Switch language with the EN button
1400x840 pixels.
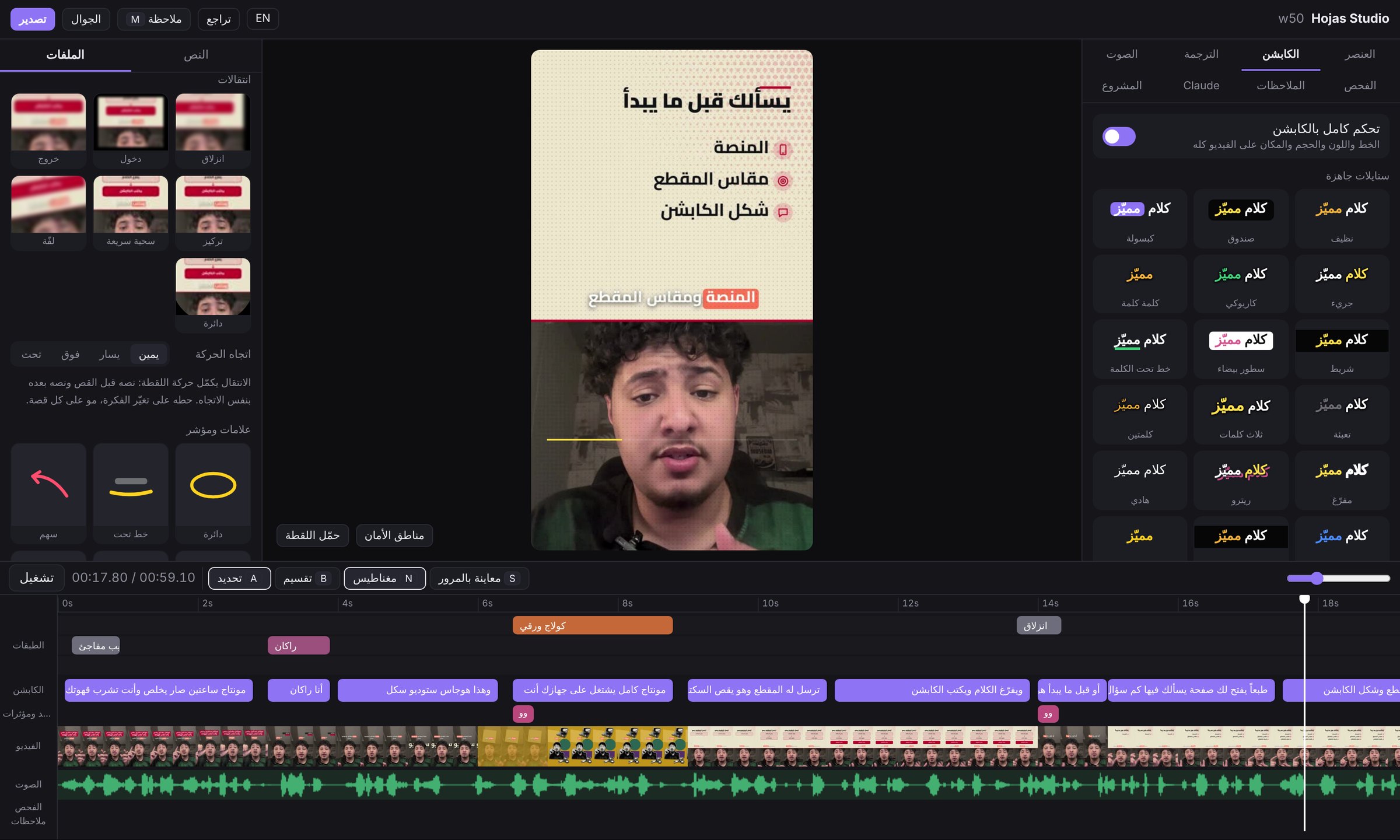pyautogui.click(x=262, y=19)
